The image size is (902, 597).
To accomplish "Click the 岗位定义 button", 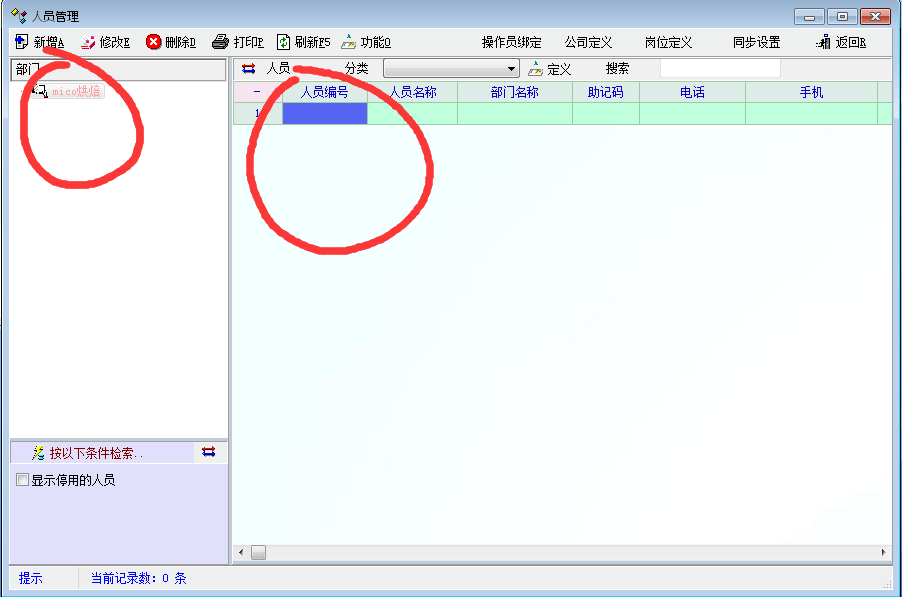I will click(x=668, y=42).
